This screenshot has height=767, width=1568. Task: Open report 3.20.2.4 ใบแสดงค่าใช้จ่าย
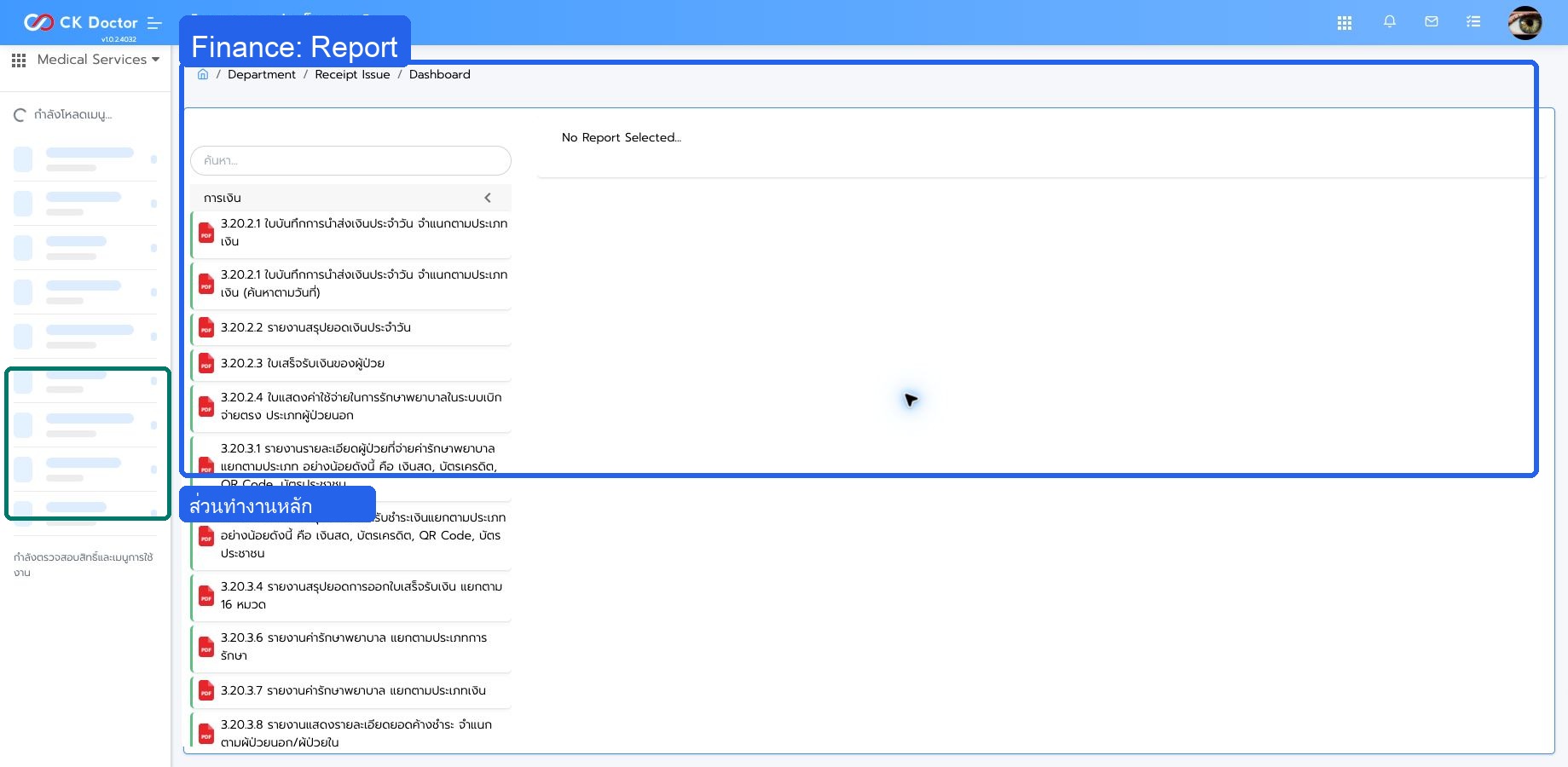pos(350,407)
